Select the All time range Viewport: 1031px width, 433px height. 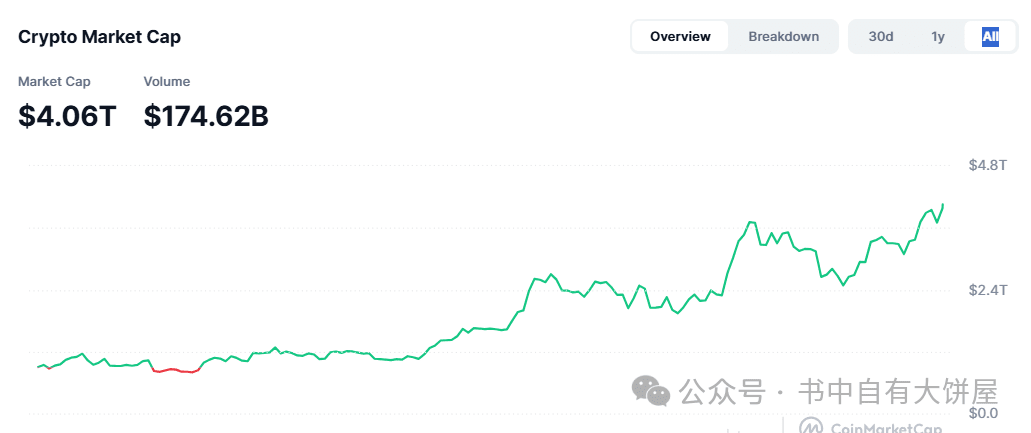click(990, 36)
